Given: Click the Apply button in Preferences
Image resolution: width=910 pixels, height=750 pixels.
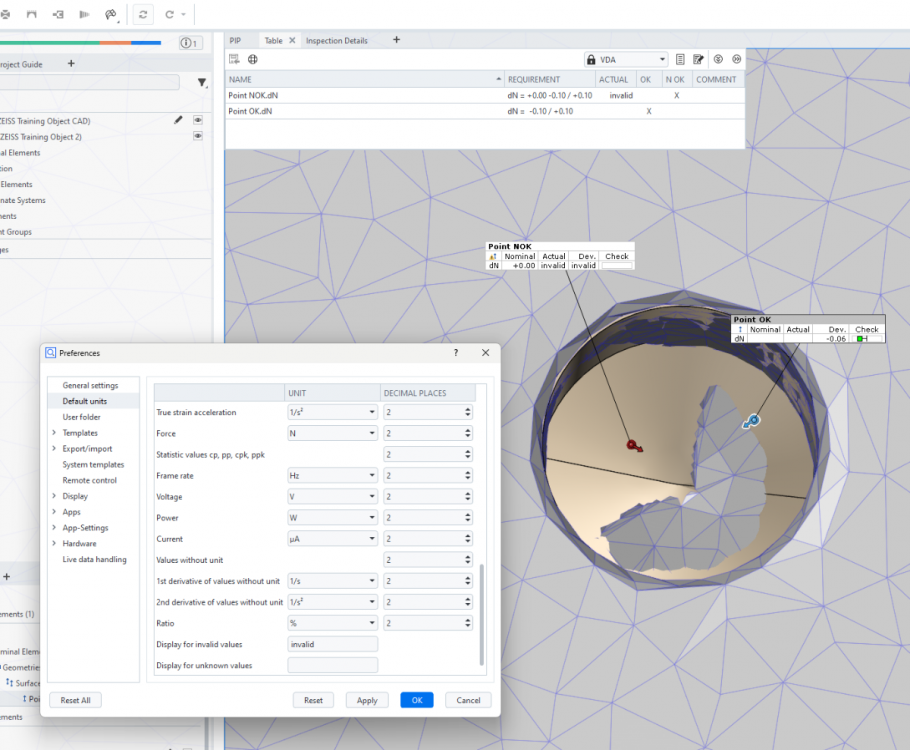Looking at the screenshot, I should (x=367, y=700).
